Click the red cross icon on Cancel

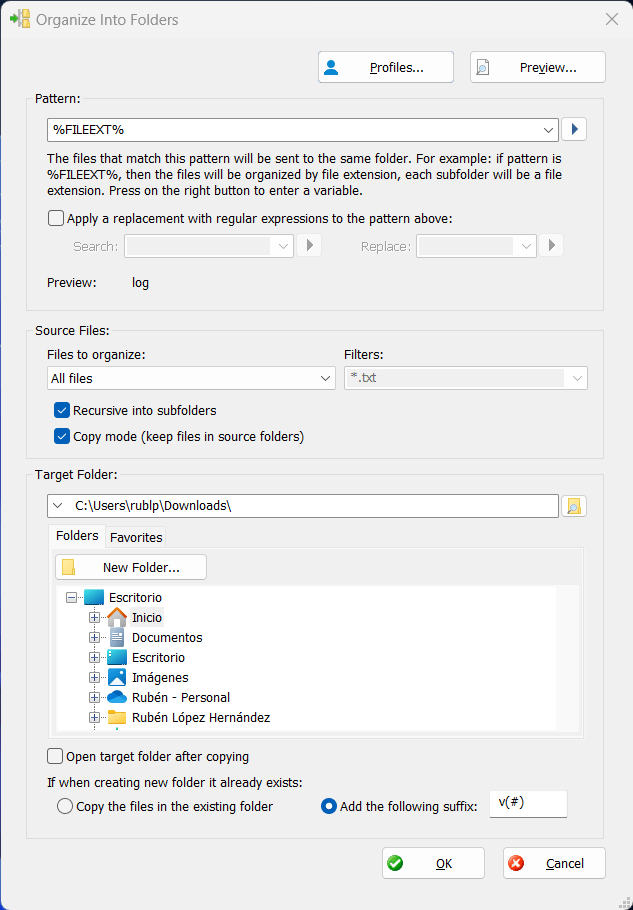516,862
